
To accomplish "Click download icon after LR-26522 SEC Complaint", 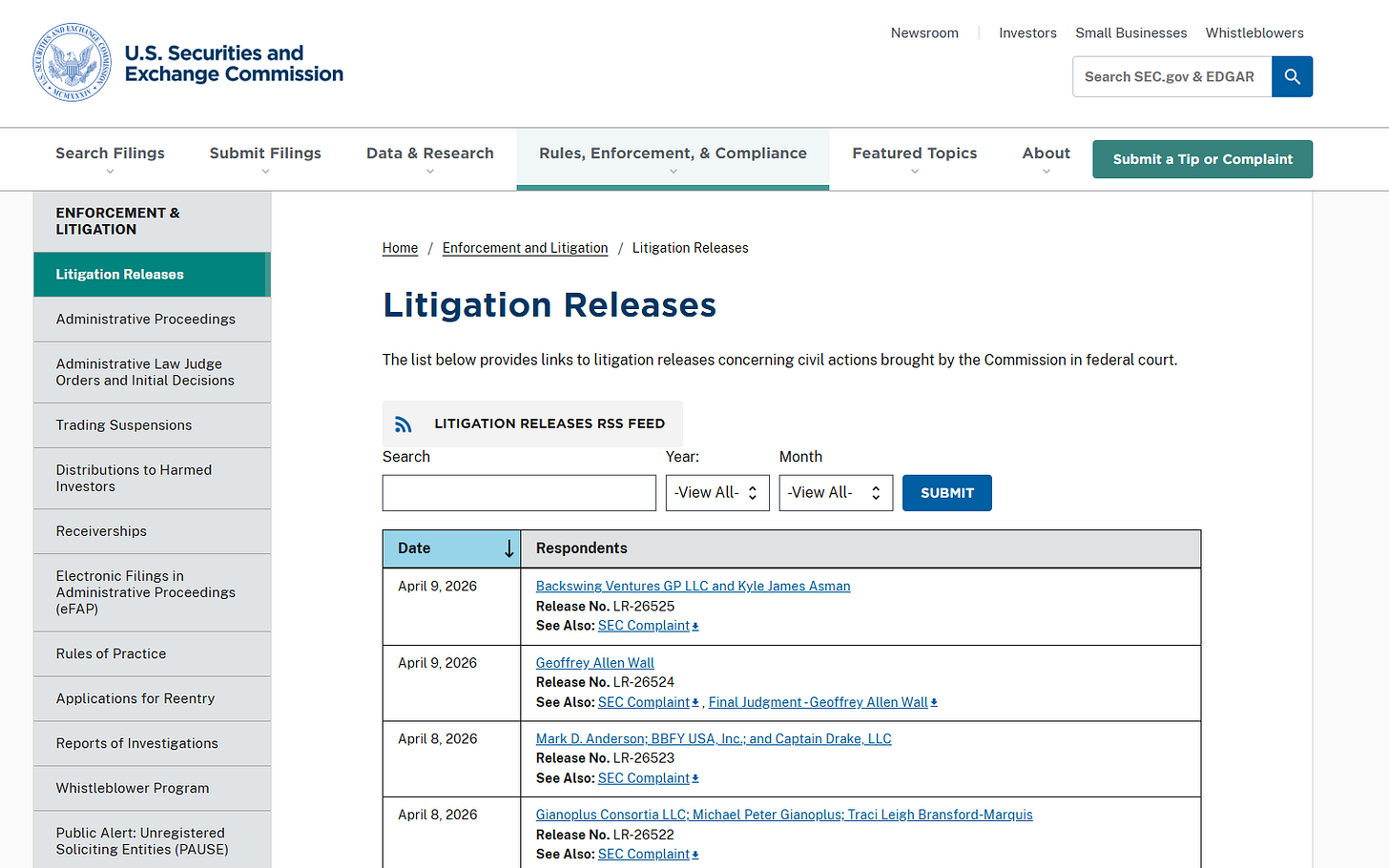I will (695, 855).
